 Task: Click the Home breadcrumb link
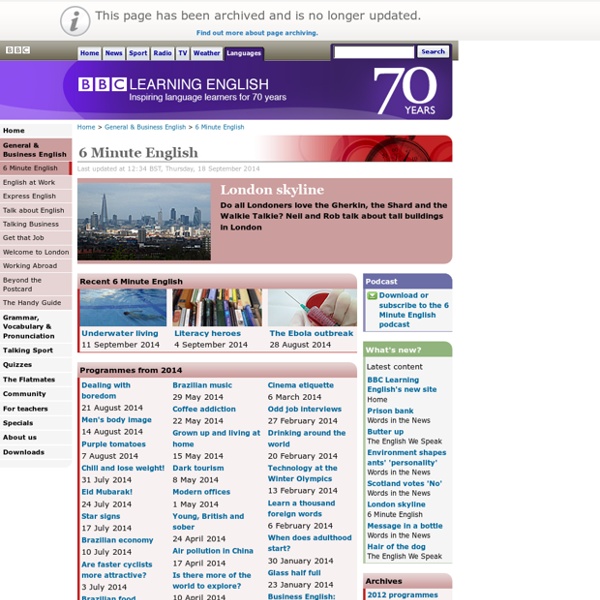(86, 127)
